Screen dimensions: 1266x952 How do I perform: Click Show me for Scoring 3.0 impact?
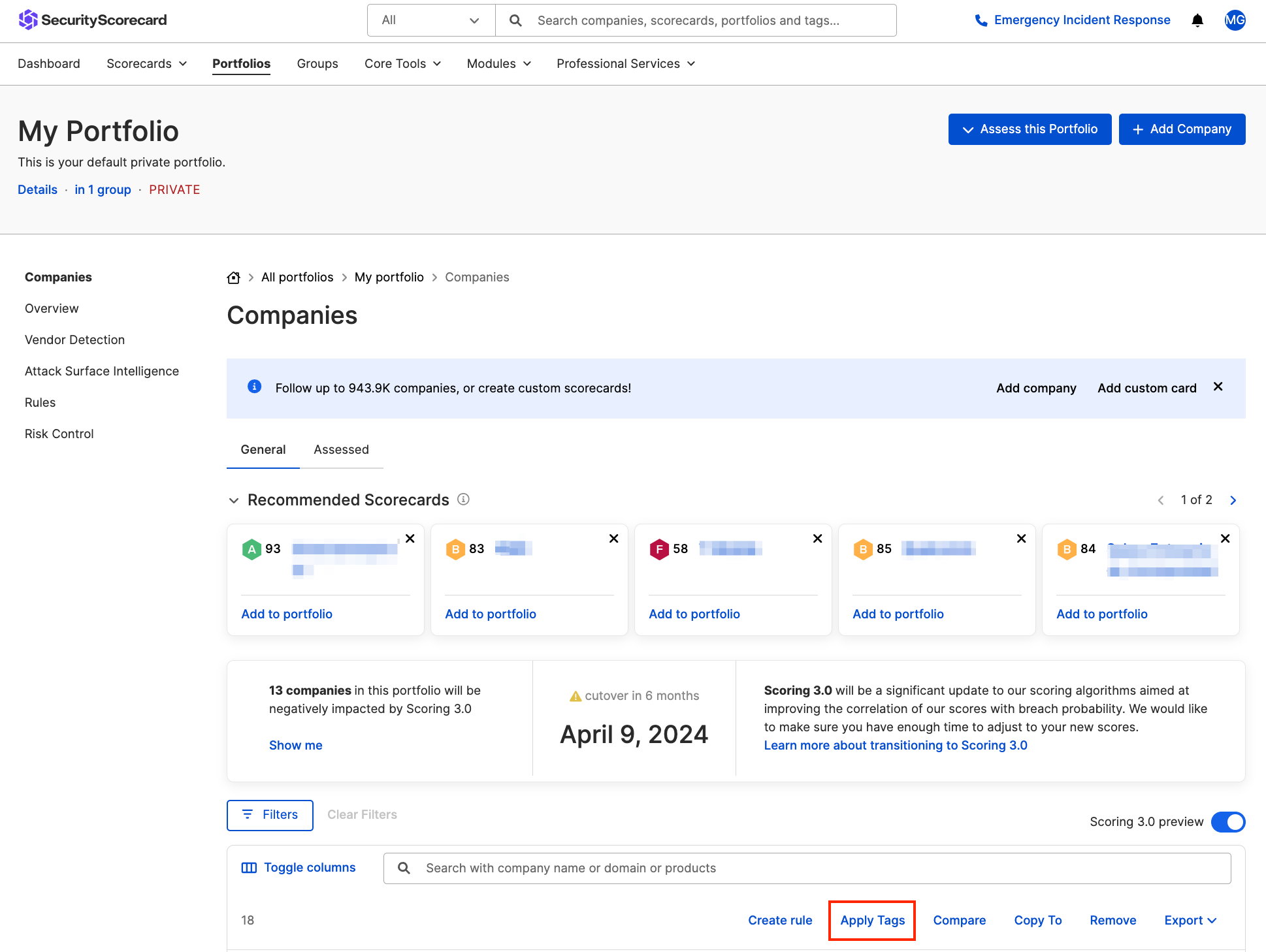(296, 746)
